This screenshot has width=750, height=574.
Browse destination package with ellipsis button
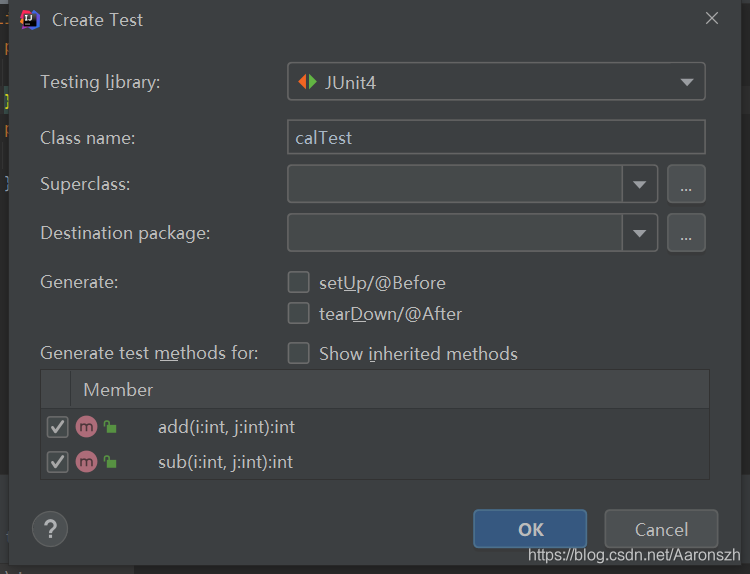click(x=686, y=233)
